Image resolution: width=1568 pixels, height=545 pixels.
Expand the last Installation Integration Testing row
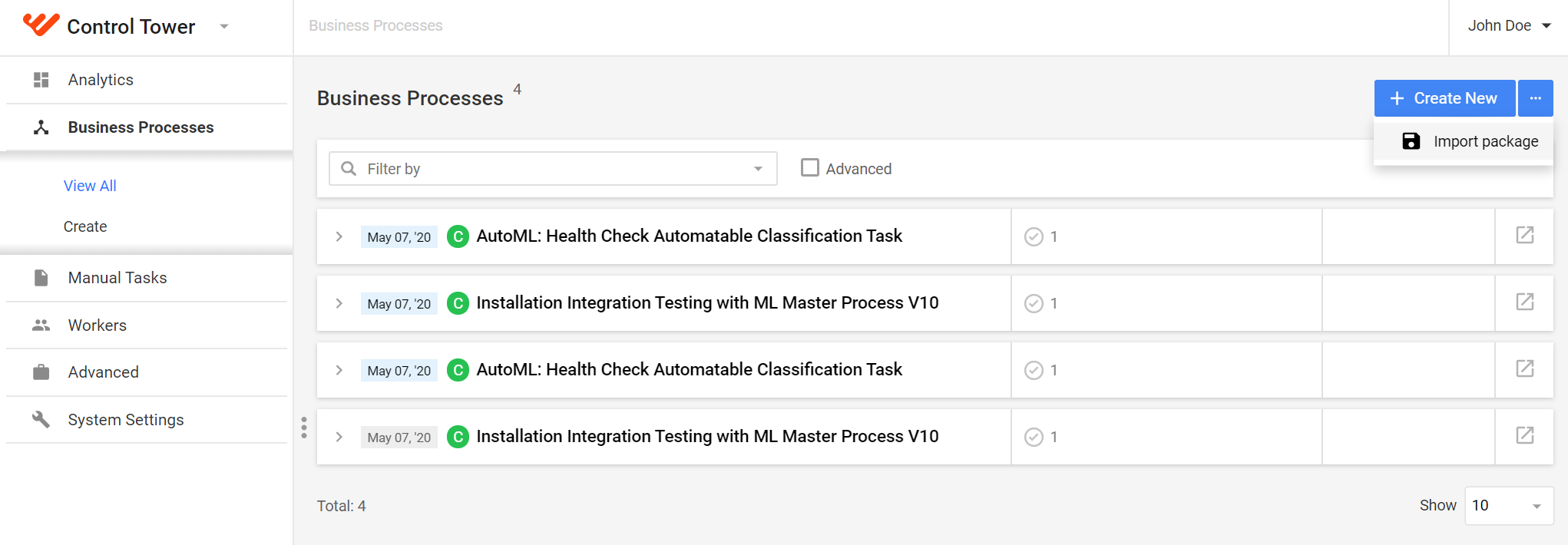[339, 437]
